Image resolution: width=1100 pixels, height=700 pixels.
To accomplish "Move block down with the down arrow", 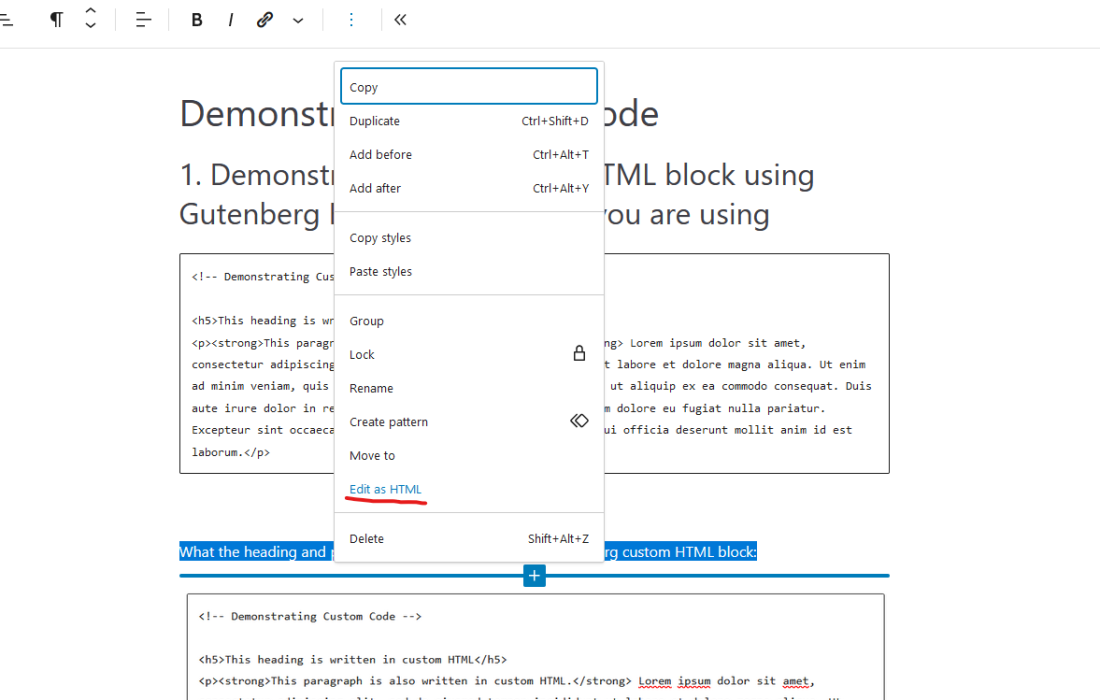I will [90, 25].
